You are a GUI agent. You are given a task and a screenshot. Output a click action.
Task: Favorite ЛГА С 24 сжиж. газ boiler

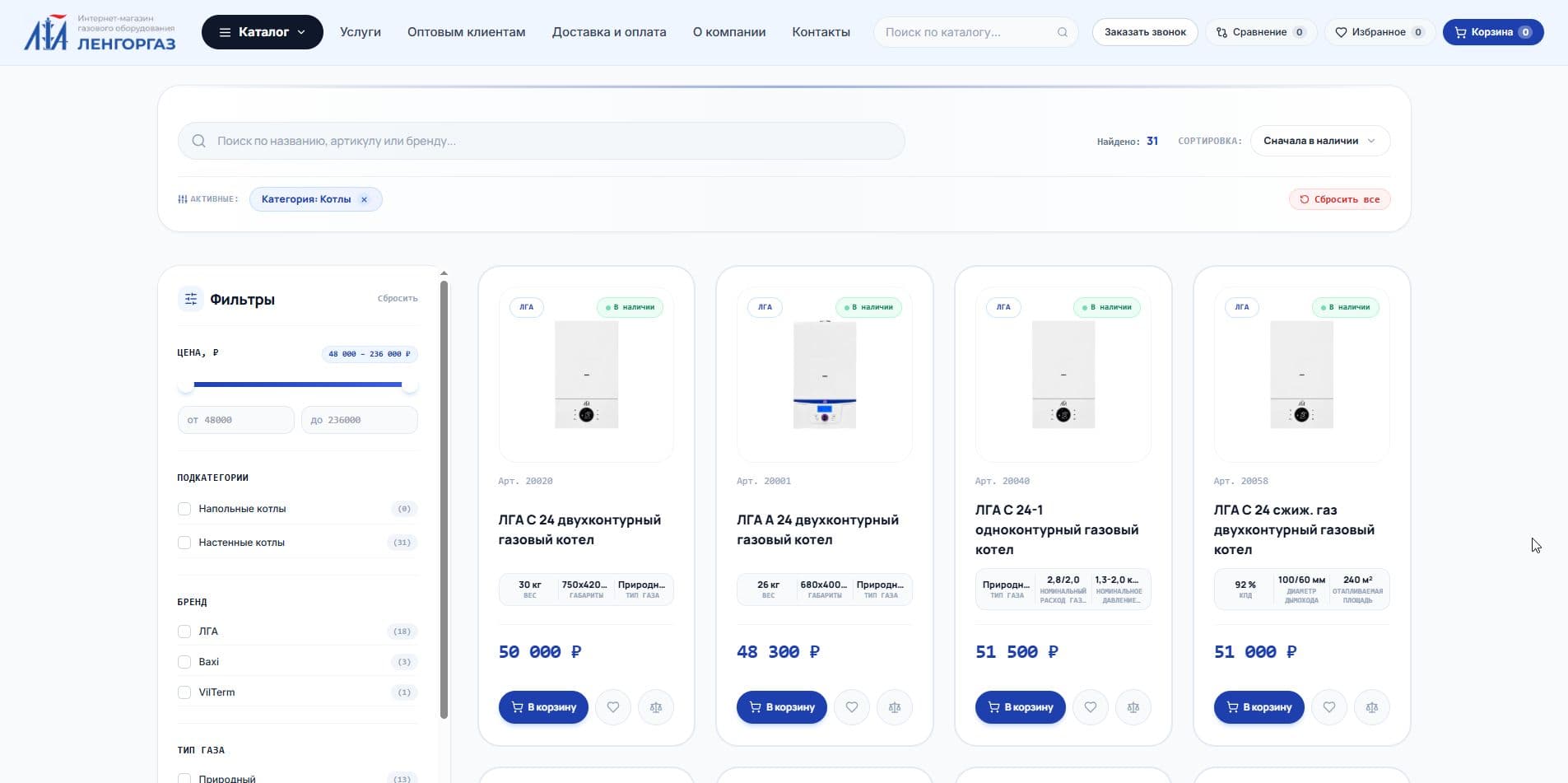[x=1329, y=707]
